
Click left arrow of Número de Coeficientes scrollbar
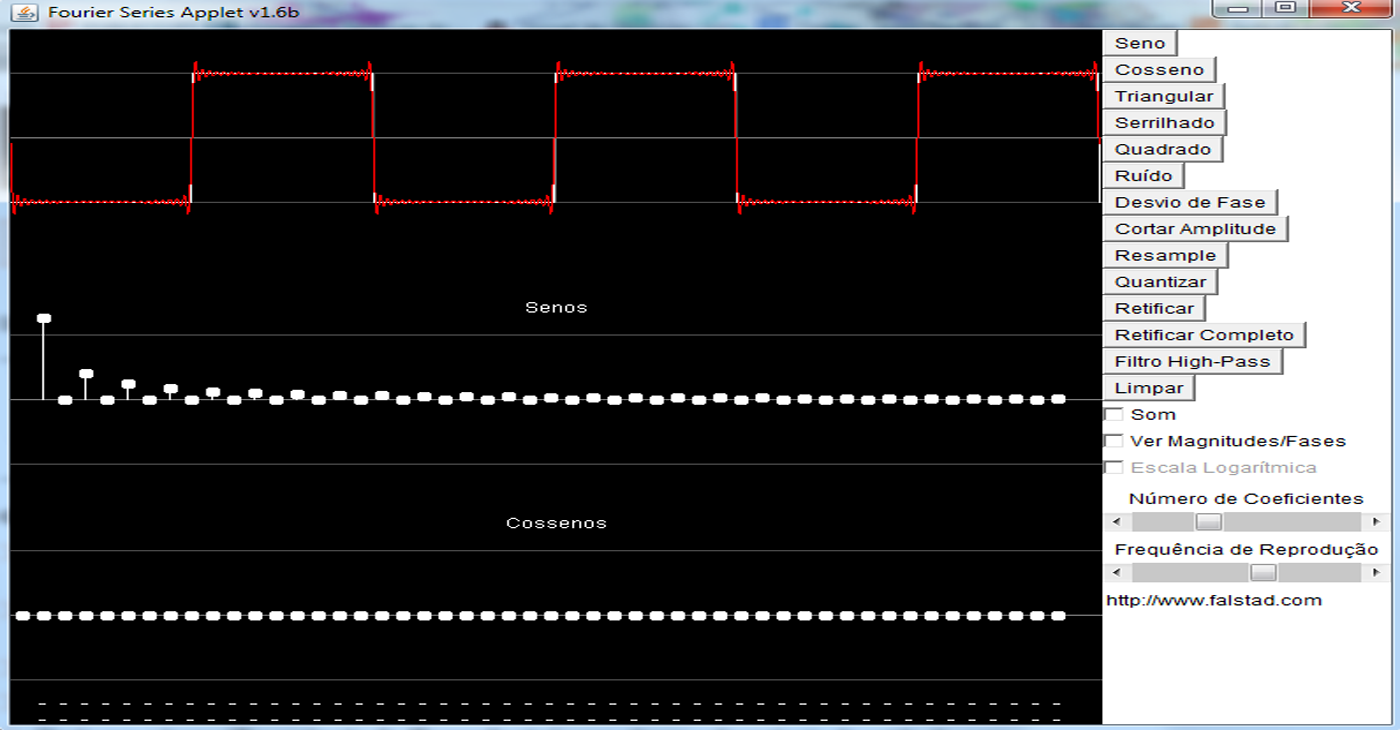pos(1117,522)
